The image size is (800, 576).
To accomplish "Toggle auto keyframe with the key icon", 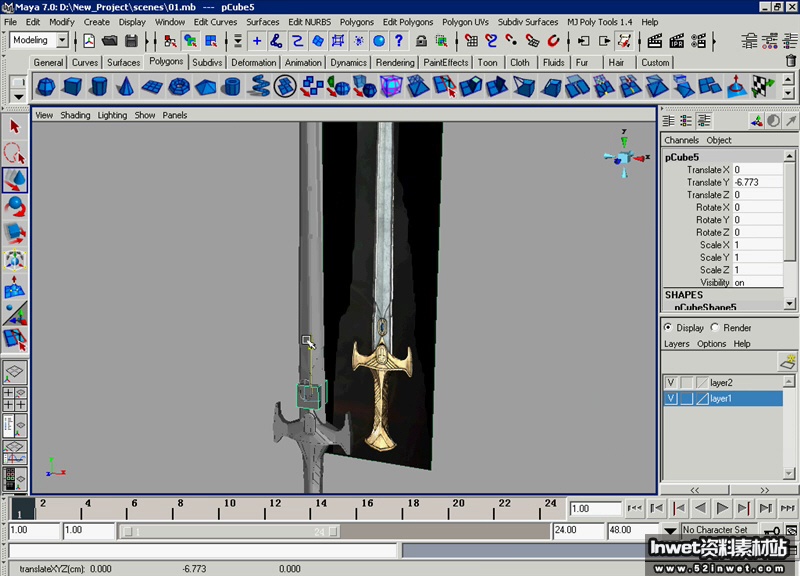I will click(772, 531).
